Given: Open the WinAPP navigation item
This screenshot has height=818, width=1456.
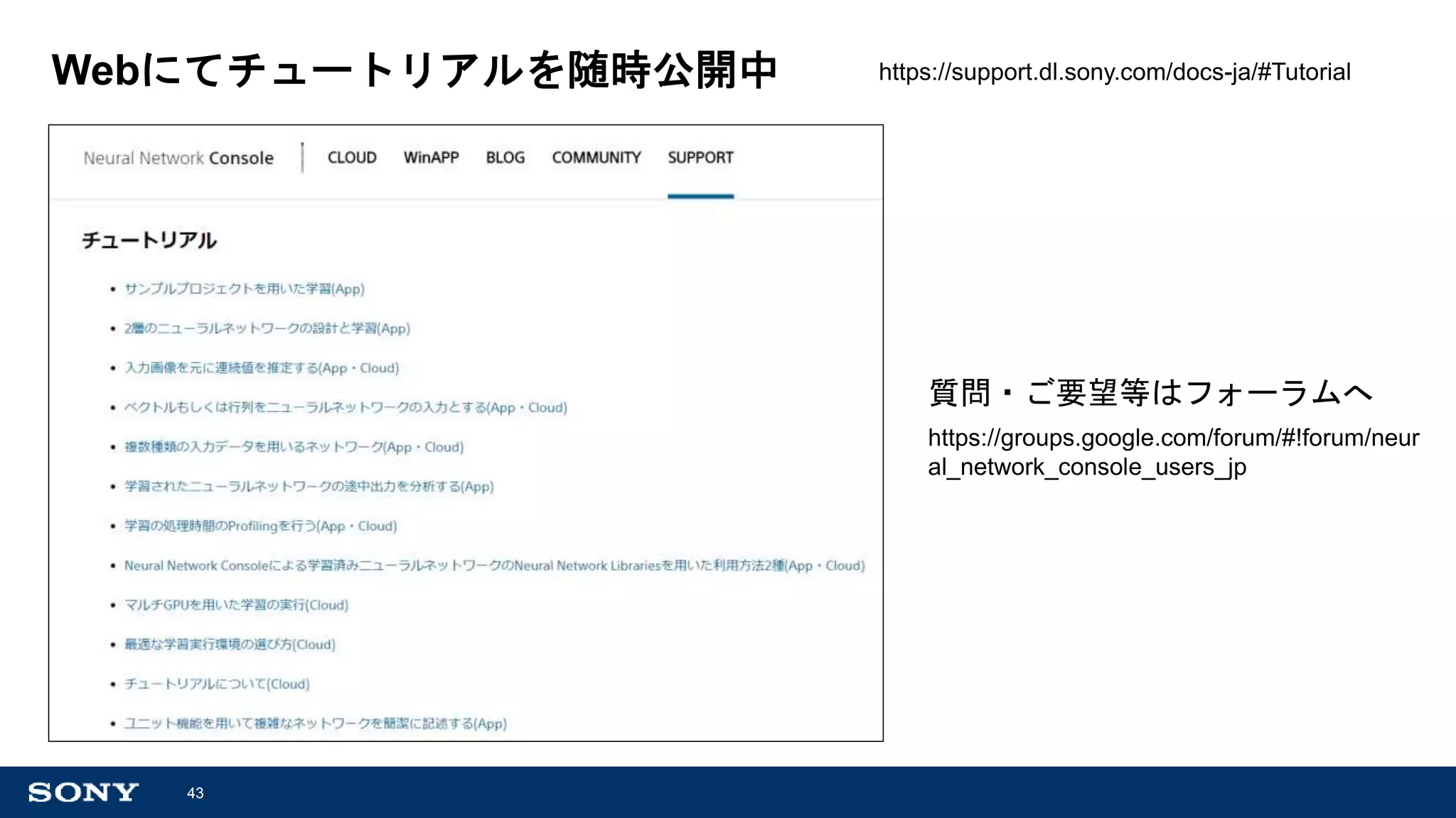Looking at the screenshot, I should pyautogui.click(x=431, y=158).
